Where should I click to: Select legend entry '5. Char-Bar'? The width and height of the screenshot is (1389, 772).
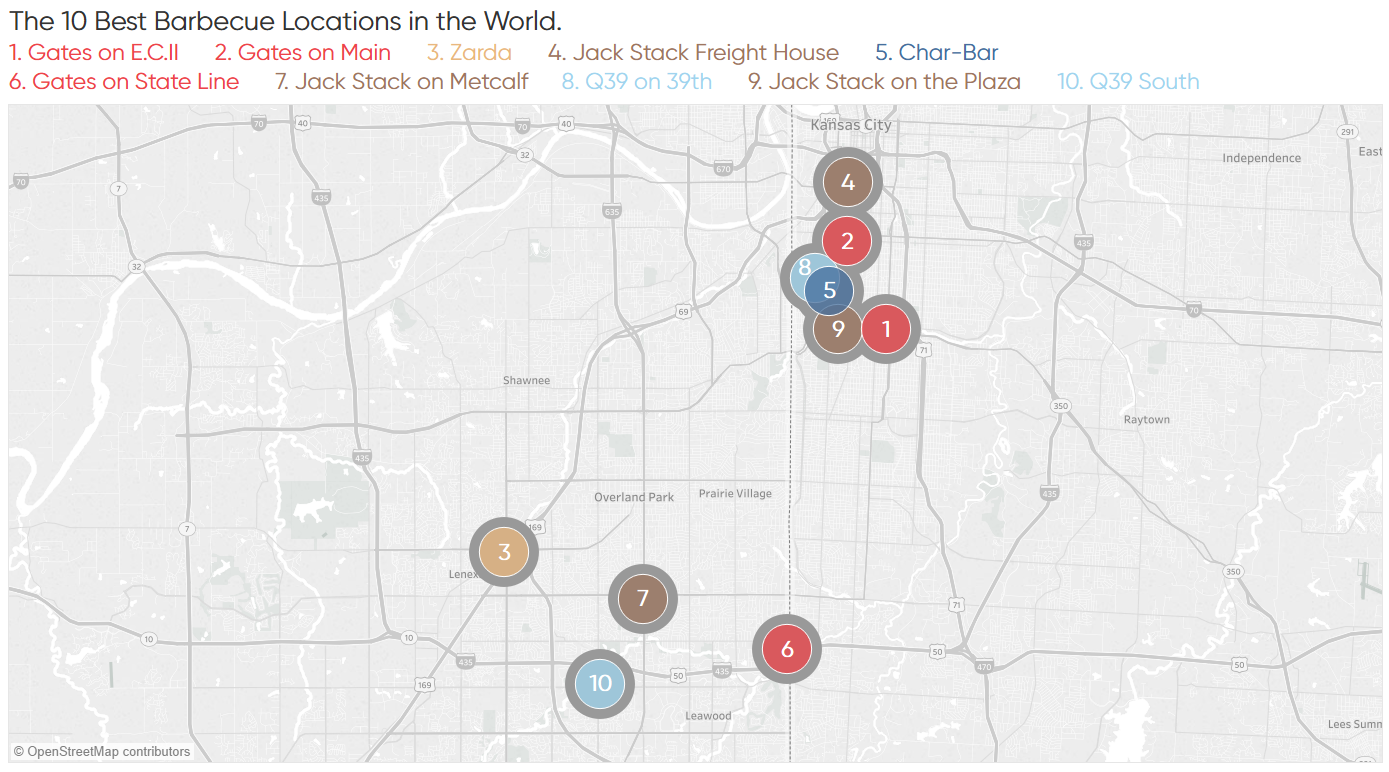937,53
